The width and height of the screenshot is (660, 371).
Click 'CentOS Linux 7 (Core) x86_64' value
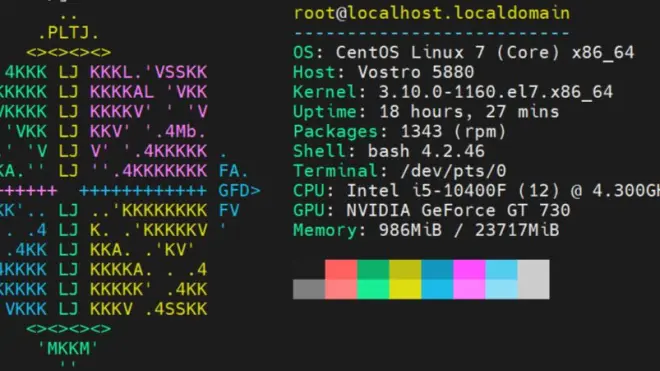click(484, 53)
